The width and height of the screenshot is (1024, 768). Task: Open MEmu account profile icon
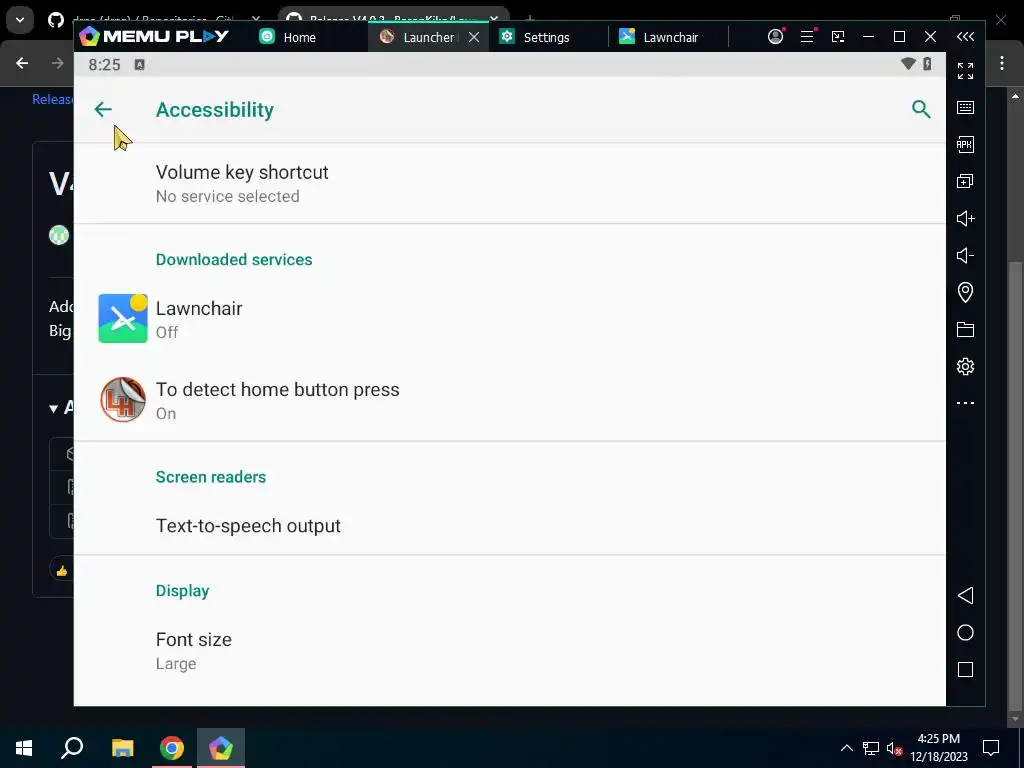click(775, 37)
